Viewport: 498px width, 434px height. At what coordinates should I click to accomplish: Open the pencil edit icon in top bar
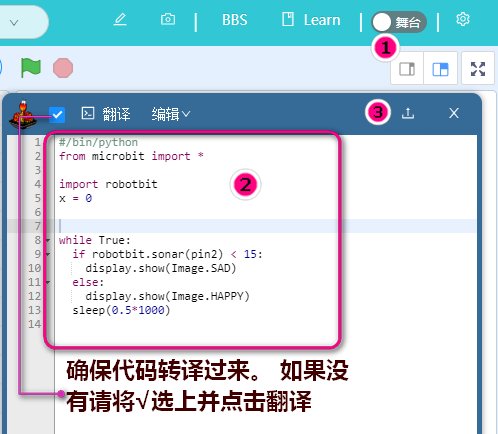point(120,19)
